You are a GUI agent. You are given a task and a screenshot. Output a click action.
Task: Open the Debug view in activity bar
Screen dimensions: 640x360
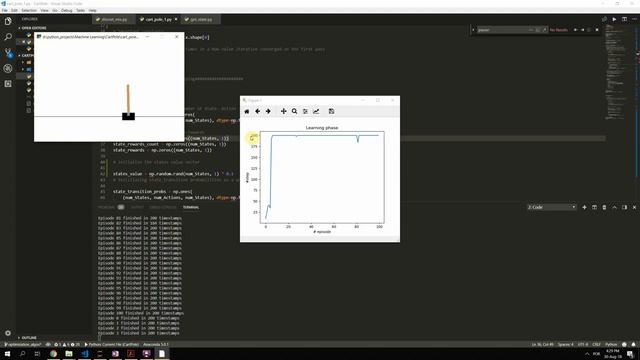tap(8, 68)
